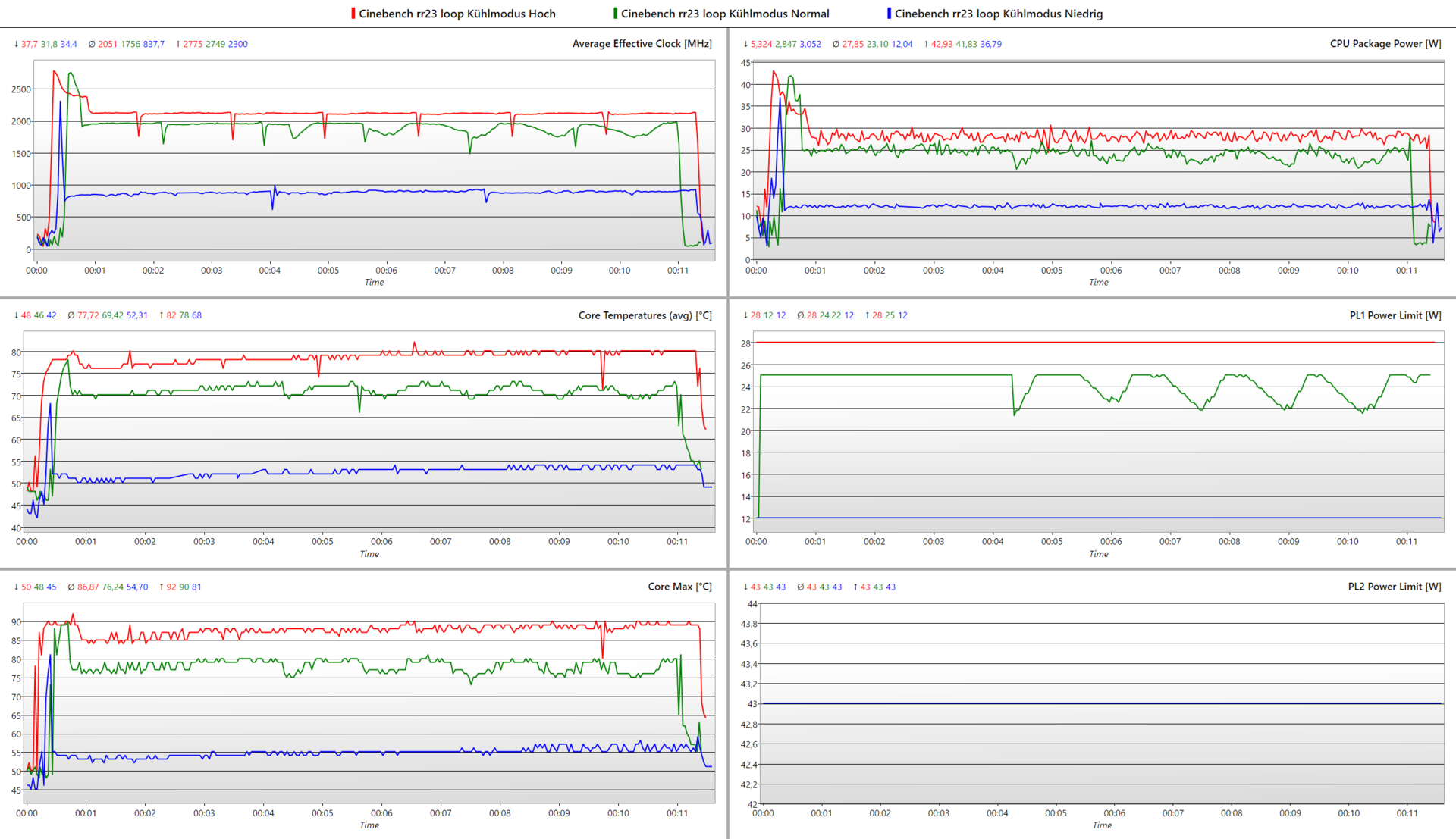Click the Time axis label under PL2 Power Limit chart
Viewport: 1456px width, 839px height.
(x=1102, y=825)
